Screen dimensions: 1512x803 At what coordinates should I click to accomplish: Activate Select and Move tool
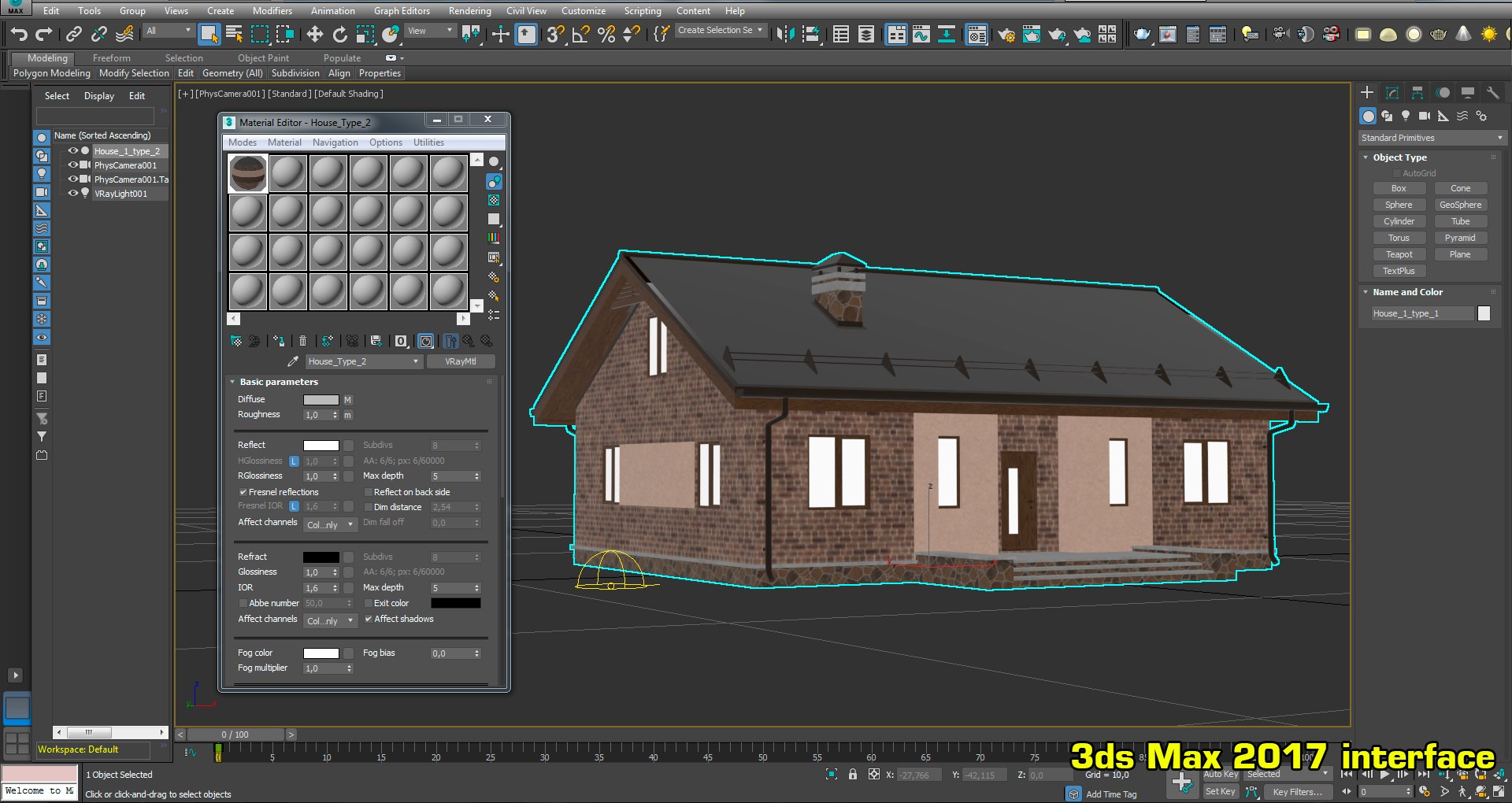tap(314, 34)
